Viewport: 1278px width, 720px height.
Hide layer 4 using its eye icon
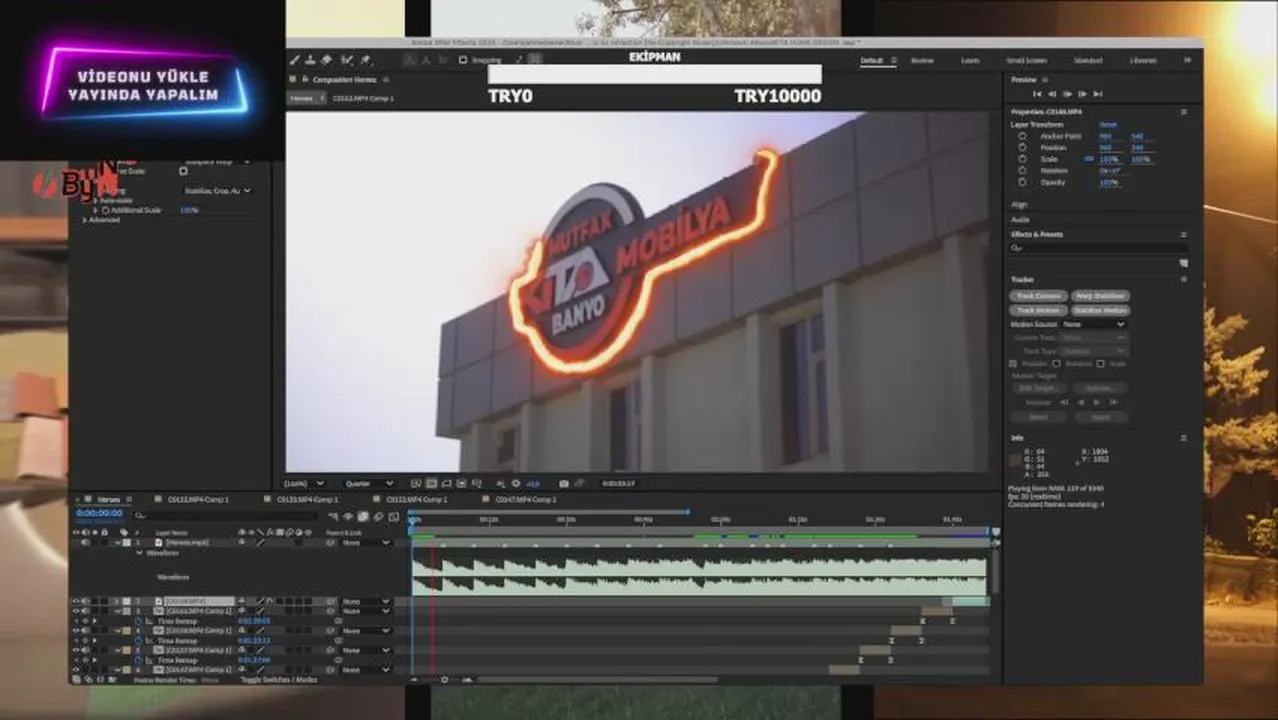tap(75, 631)
